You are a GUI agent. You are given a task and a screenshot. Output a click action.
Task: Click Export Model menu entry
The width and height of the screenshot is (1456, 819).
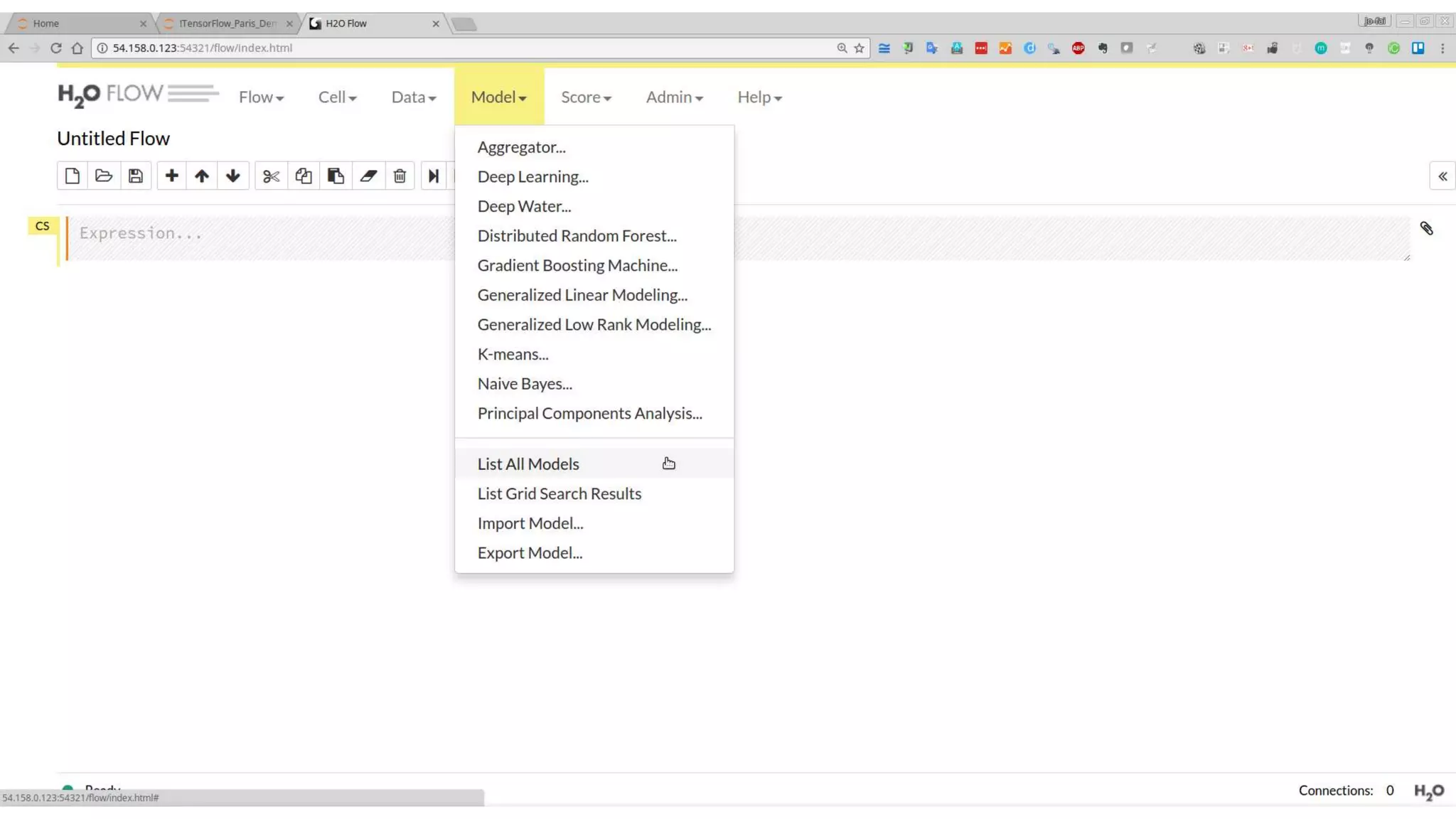coord(530,552)
